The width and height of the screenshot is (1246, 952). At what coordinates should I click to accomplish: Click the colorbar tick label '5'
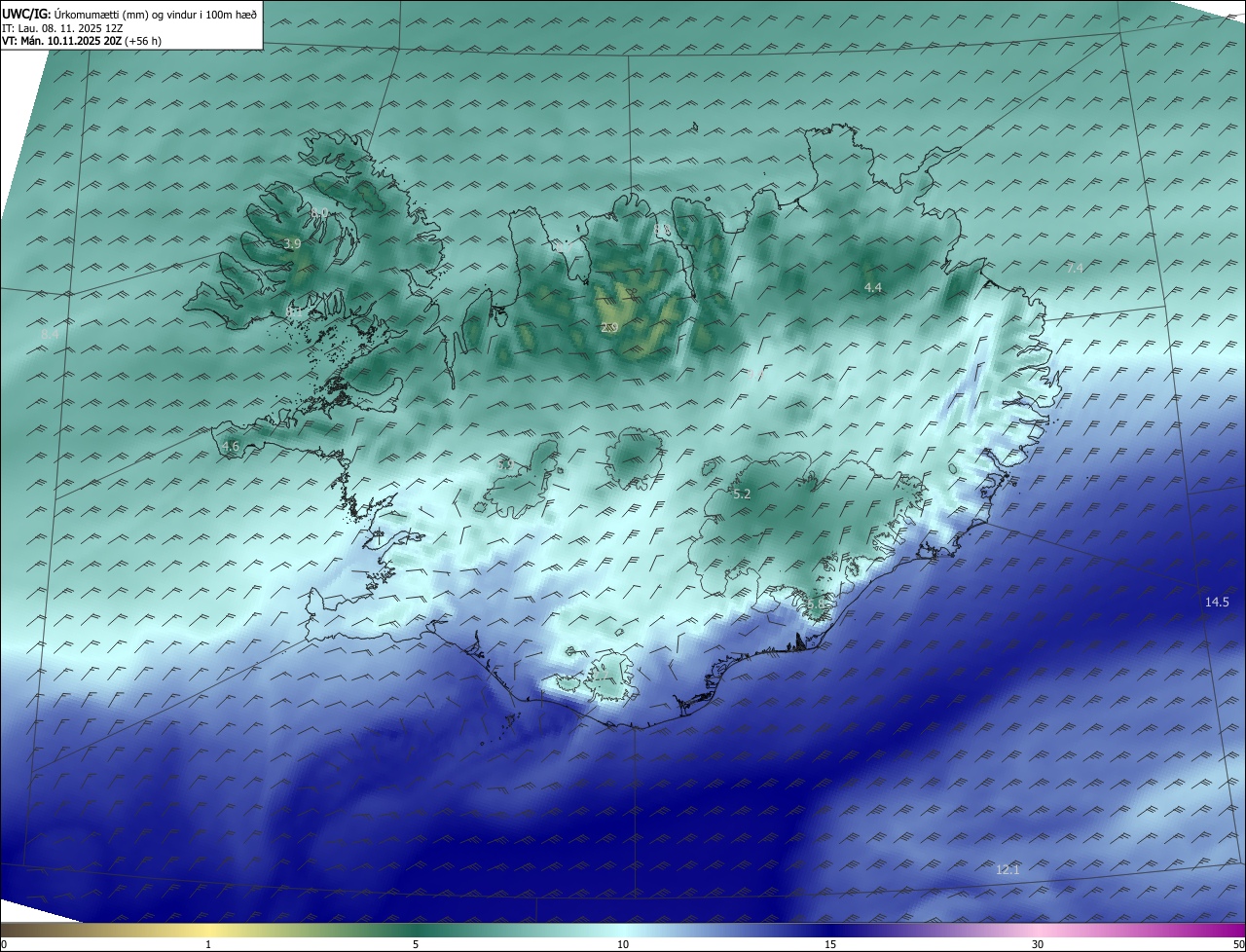pyautogui.click(x=416, y=944)
